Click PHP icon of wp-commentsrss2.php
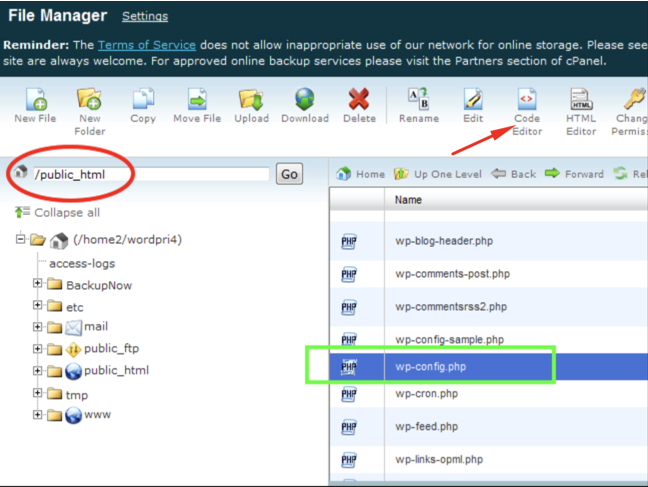Image resolution: width=648 pixels, height=487 pixels. [x=349, y=307]
